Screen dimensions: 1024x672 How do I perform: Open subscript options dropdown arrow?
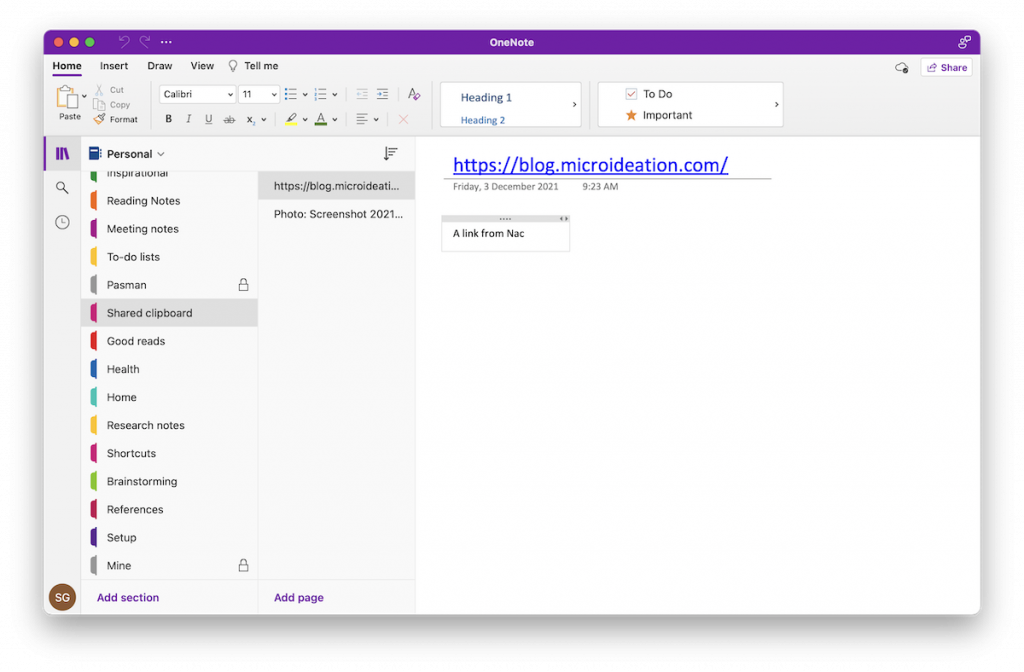[x=264, y=120]
